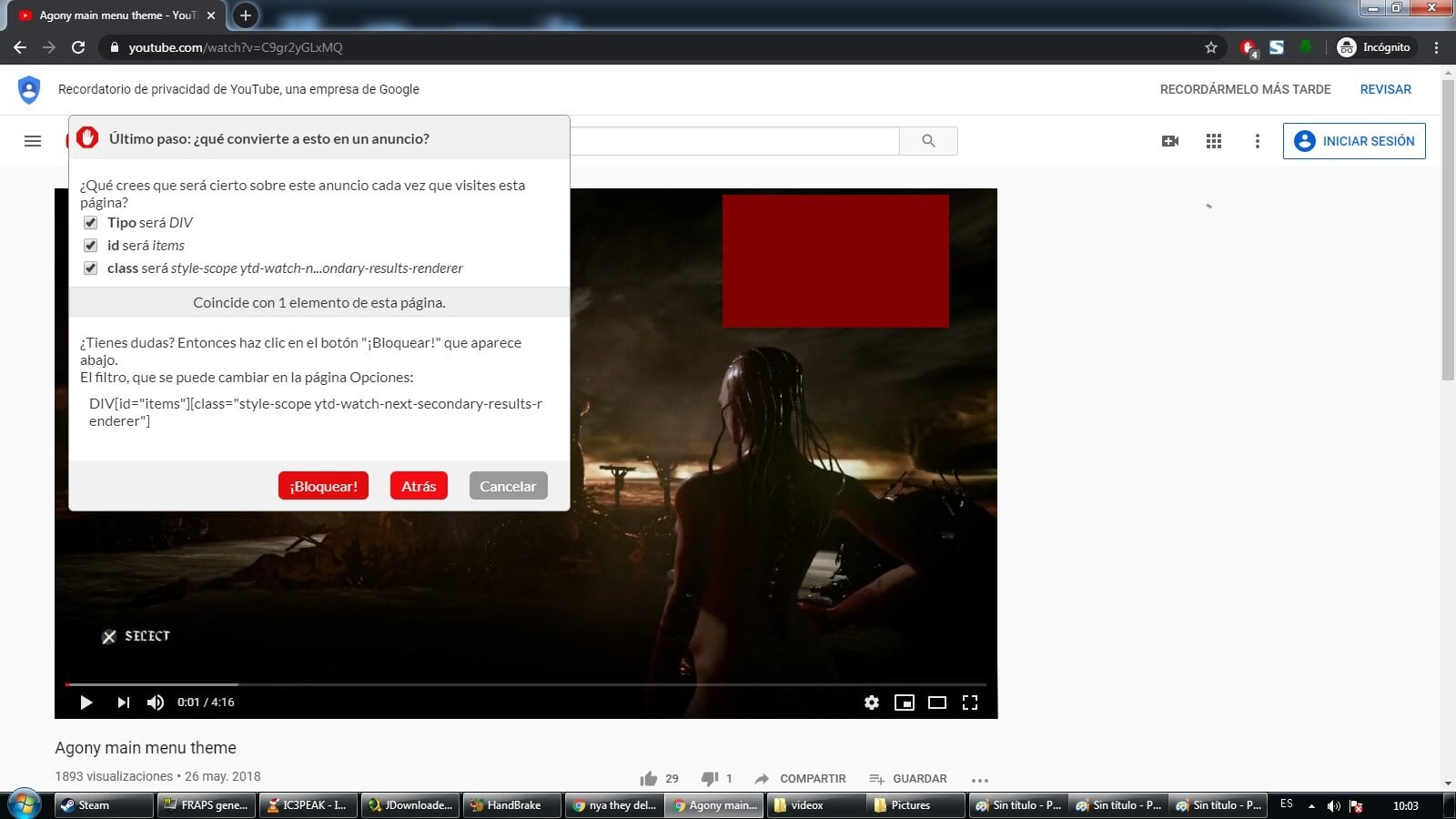Skip to the next video
Image resolution: width=1456 pixels, height=819 pixels.
(x=123, y=703)
